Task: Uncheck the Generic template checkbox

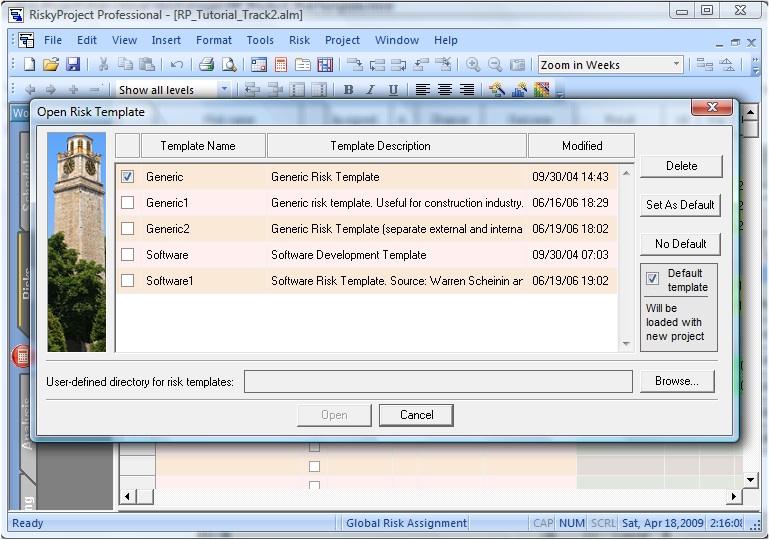Action: click(x=128, y=177)
